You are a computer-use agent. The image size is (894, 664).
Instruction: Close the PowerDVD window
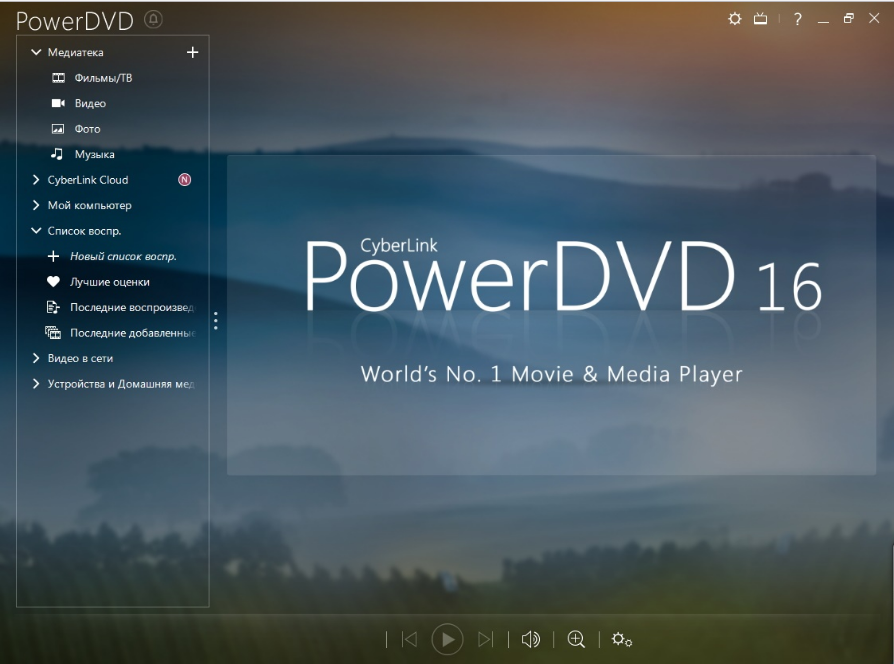[x=874, y=18]
